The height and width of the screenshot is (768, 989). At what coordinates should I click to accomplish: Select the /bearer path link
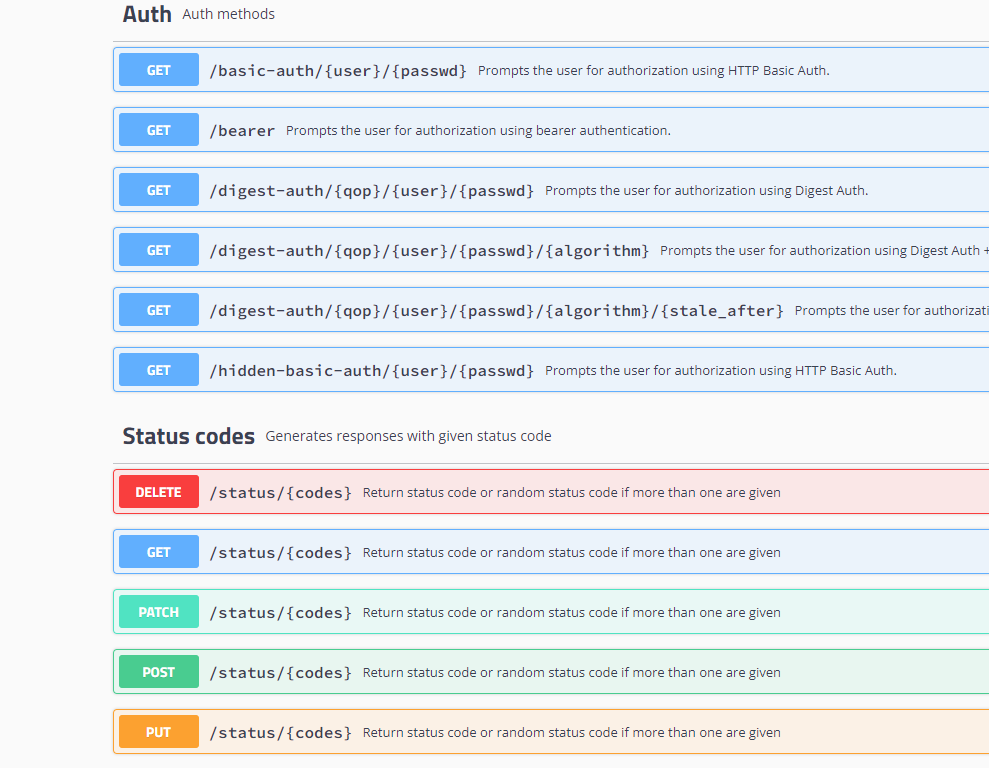(x=242, y=131)
